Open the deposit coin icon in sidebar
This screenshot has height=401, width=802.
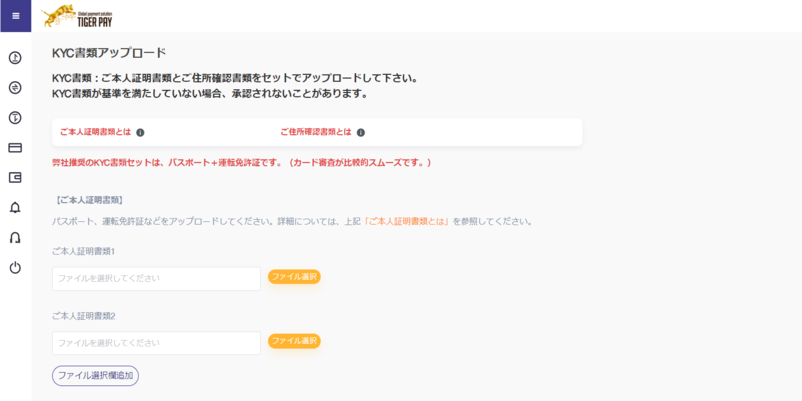[15, 58]
